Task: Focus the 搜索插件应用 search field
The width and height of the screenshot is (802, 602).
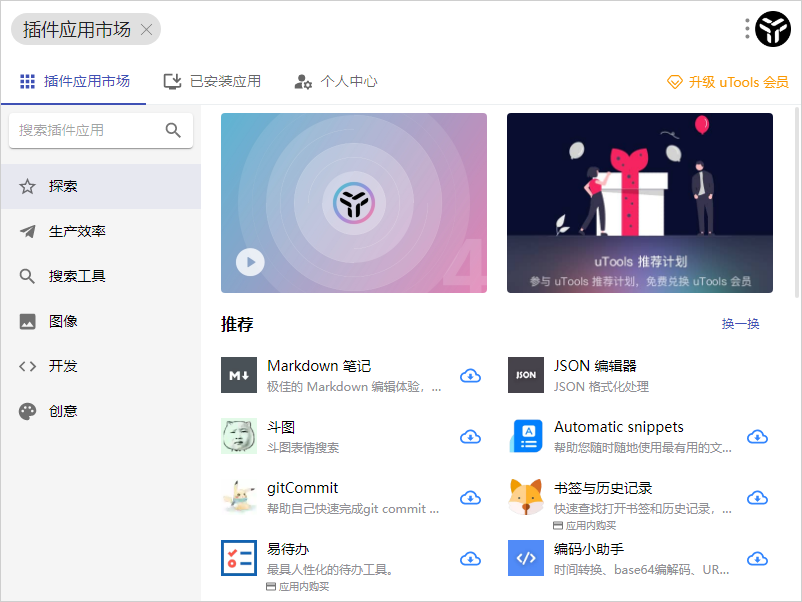Action: (x=101, y=130)
